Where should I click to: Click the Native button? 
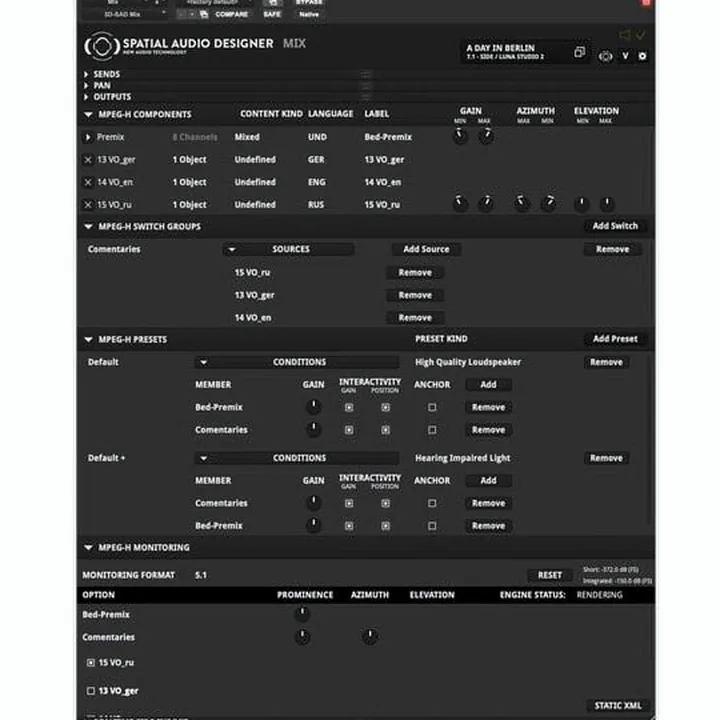tap(309, 14)
